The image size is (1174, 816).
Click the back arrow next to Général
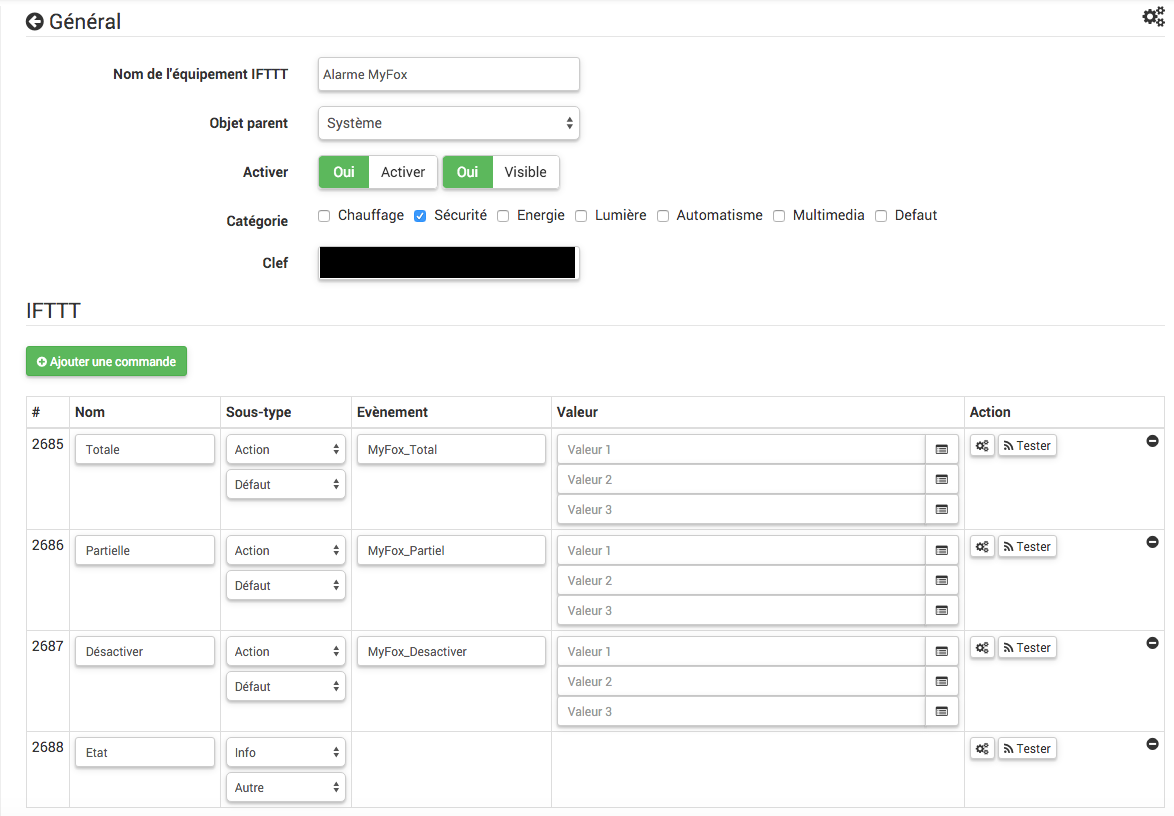(34, 22)
